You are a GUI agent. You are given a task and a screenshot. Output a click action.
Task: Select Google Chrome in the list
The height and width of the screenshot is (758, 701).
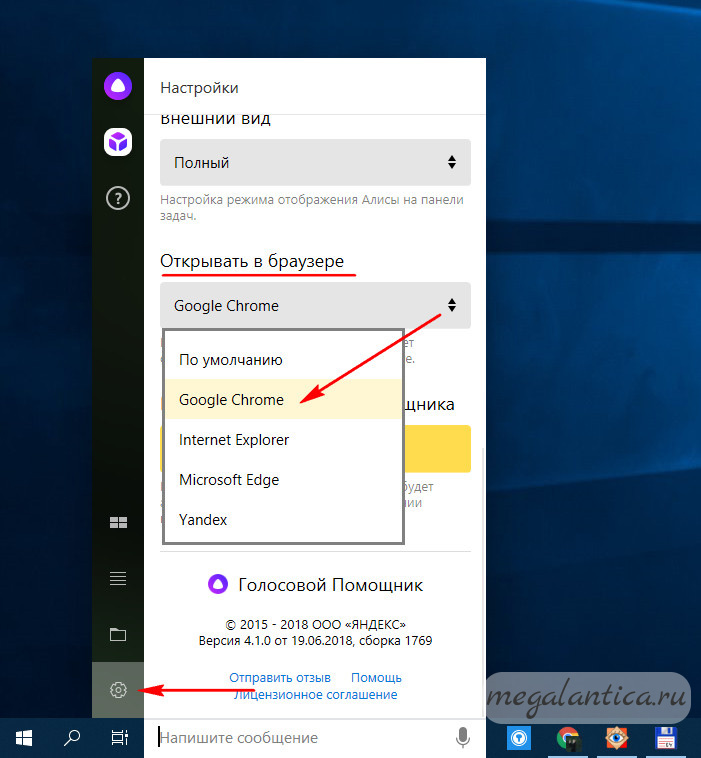pos(283,399)
